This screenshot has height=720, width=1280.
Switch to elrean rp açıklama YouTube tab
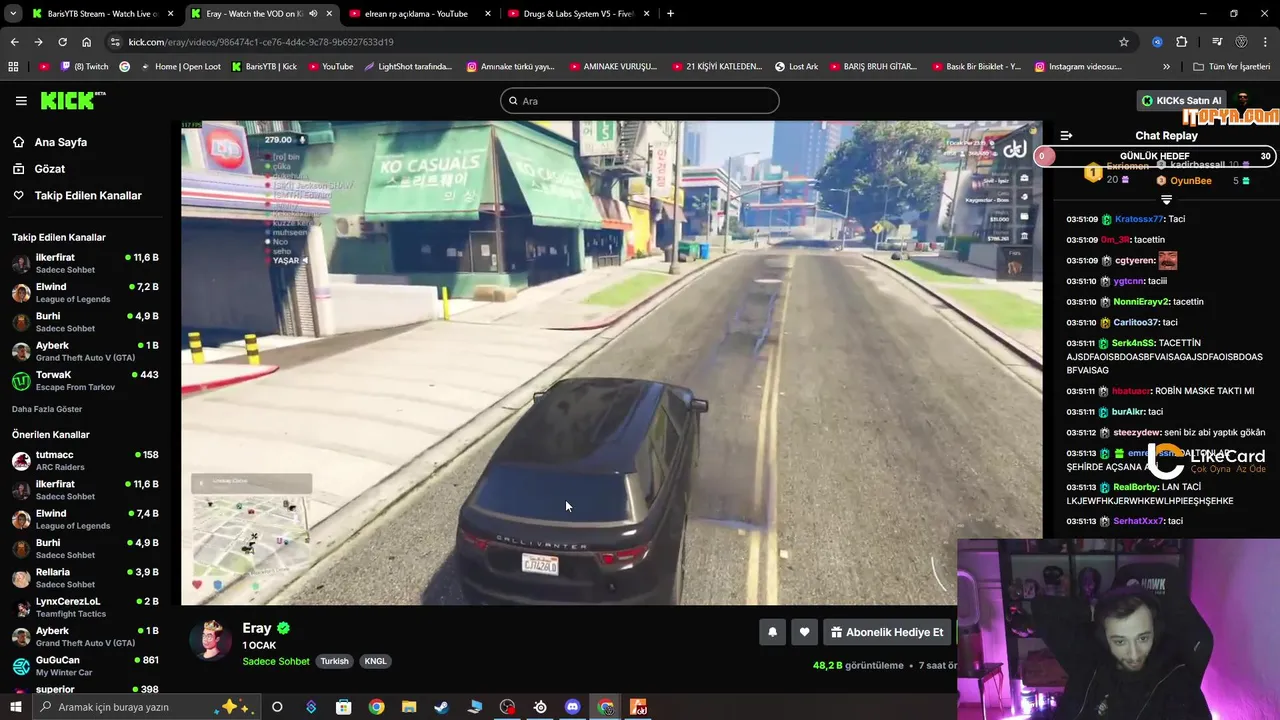(420, 14)
